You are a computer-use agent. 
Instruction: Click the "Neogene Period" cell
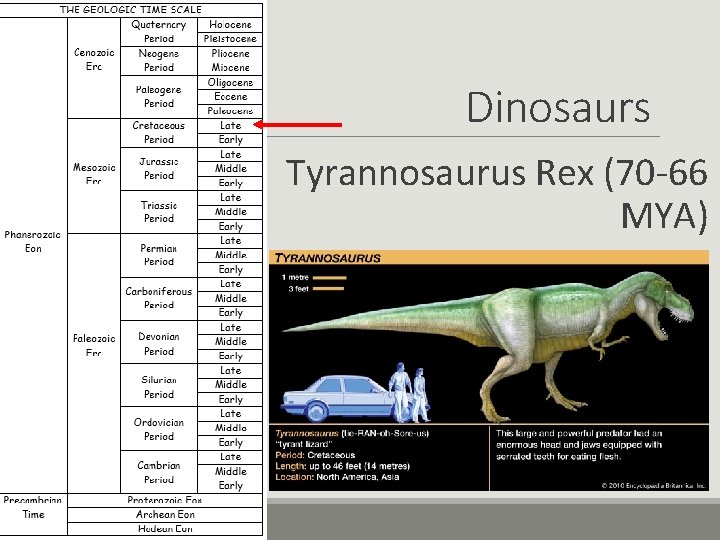tap(159, 61)
